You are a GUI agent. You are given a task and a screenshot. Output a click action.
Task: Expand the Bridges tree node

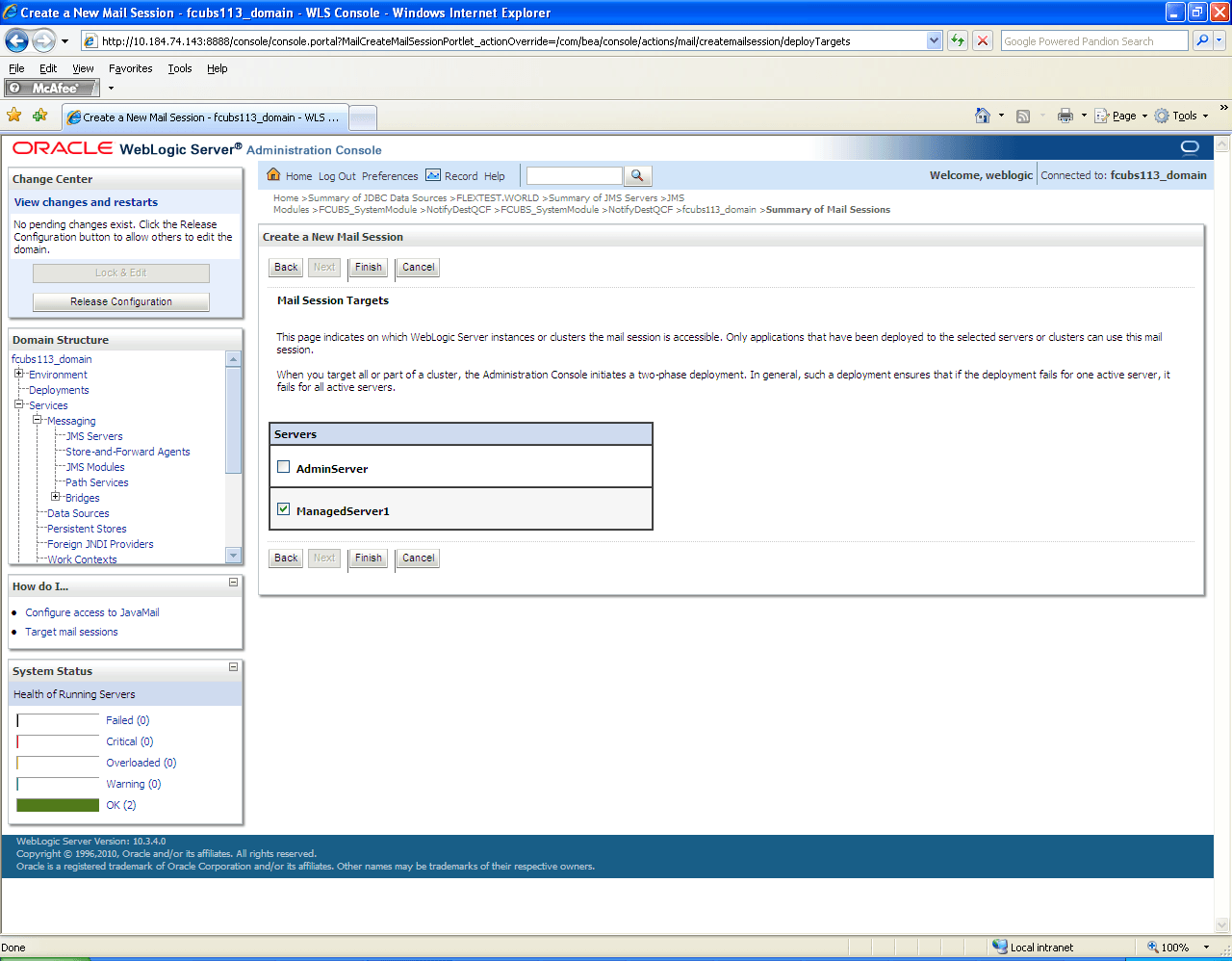pyautogui.click(x=55, y=497)
